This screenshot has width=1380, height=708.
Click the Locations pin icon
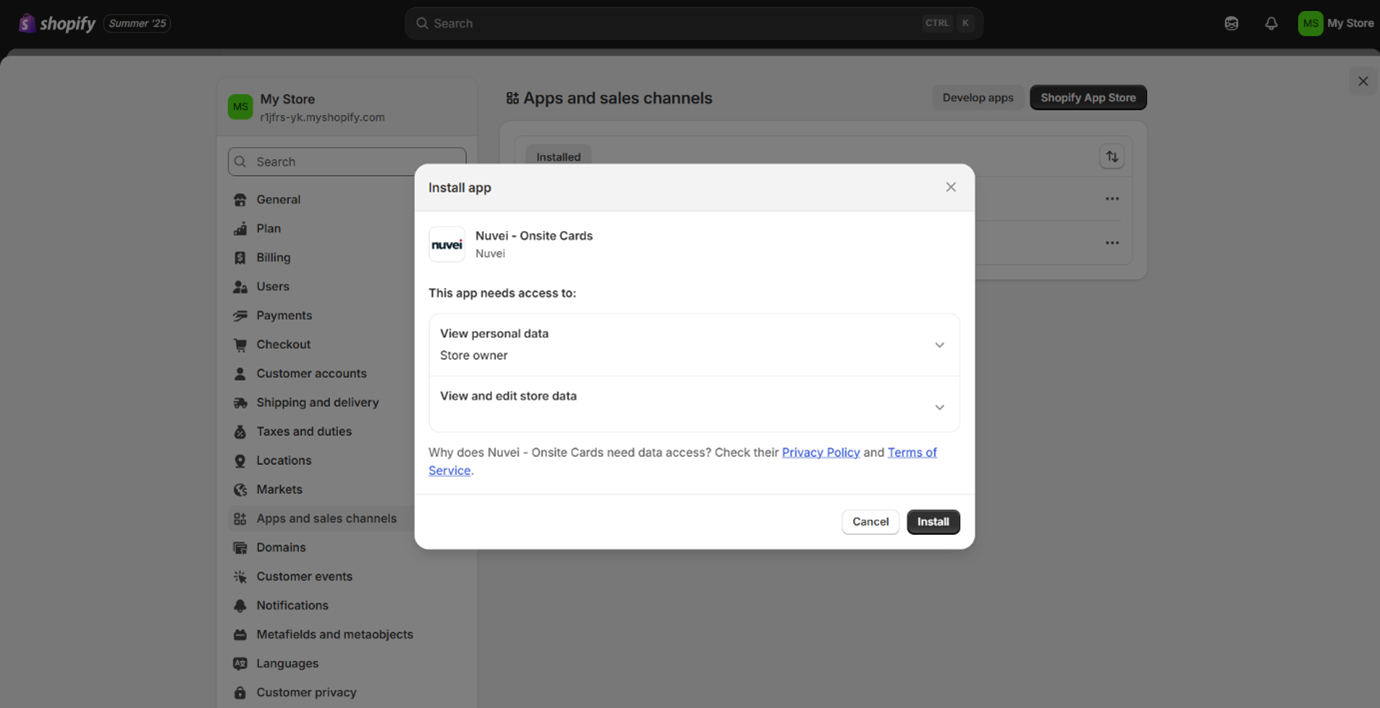point(240,461)
